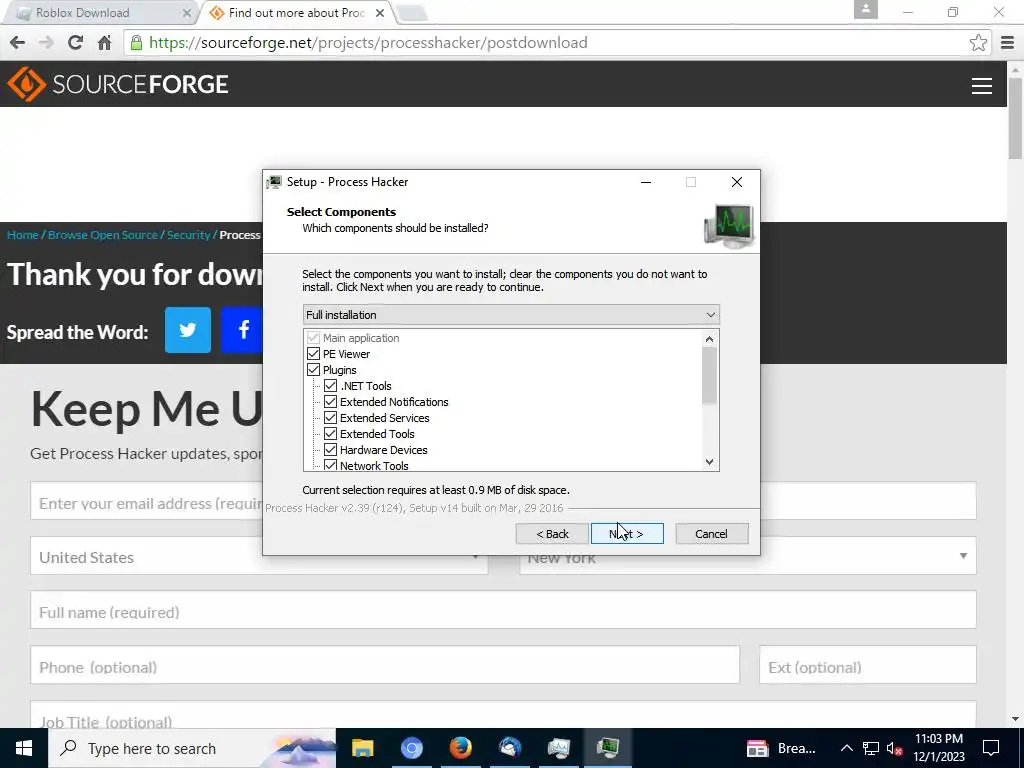Image resolution: width=1024 pixels, height=768 pixels.
Task: Open Thunderbird mail taskbar icon
Action: 509,748
